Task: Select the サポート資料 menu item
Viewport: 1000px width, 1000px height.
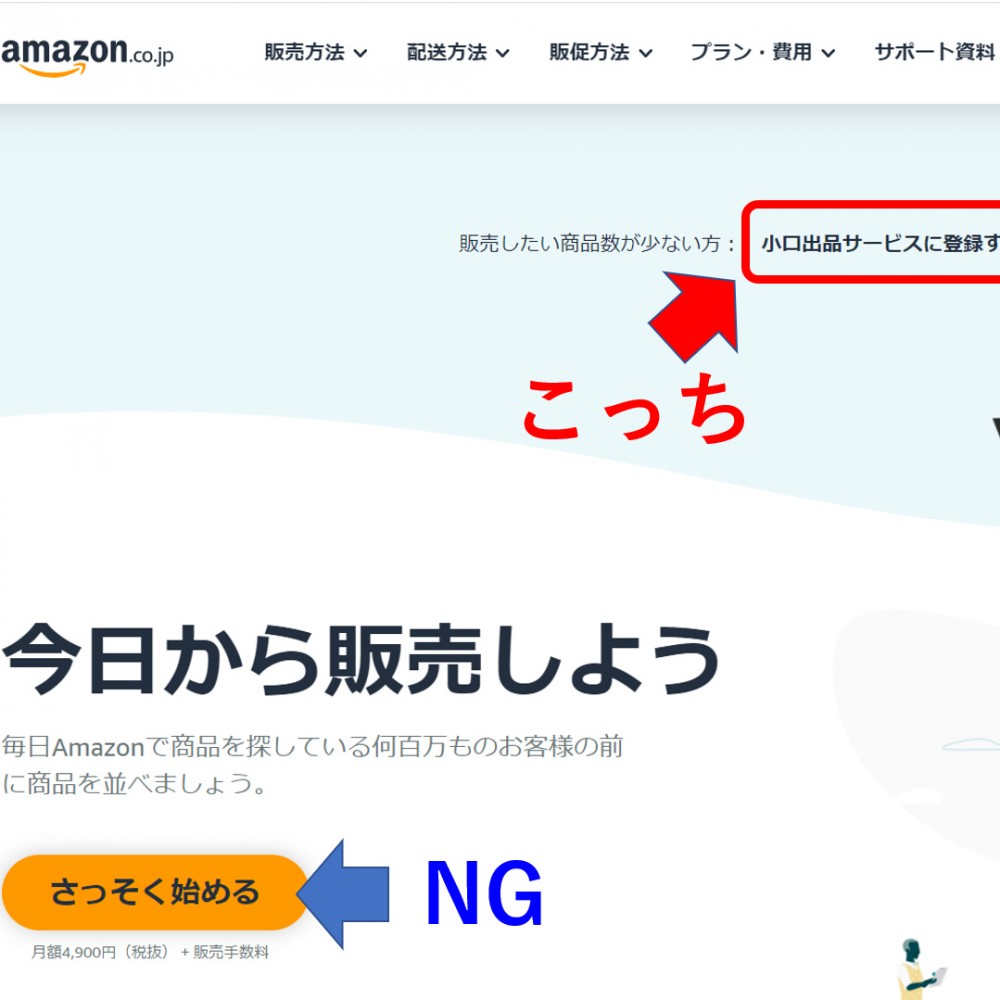Action: click(x=936, y=52)
